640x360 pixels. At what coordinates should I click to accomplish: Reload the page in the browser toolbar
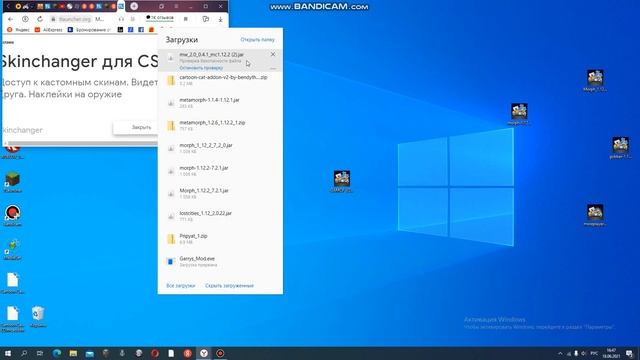pyautogui.click(x=40, y=19)
